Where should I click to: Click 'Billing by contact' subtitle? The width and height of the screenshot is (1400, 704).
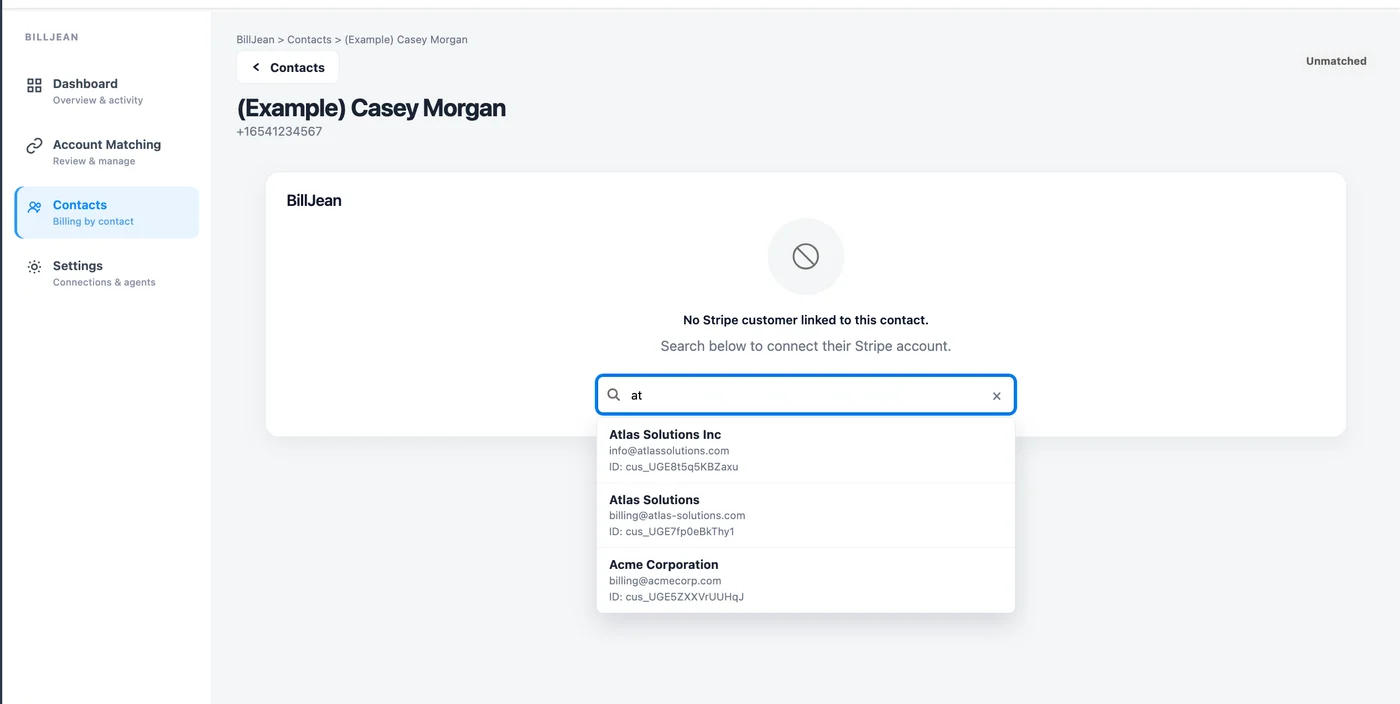[x=93, y=221]
